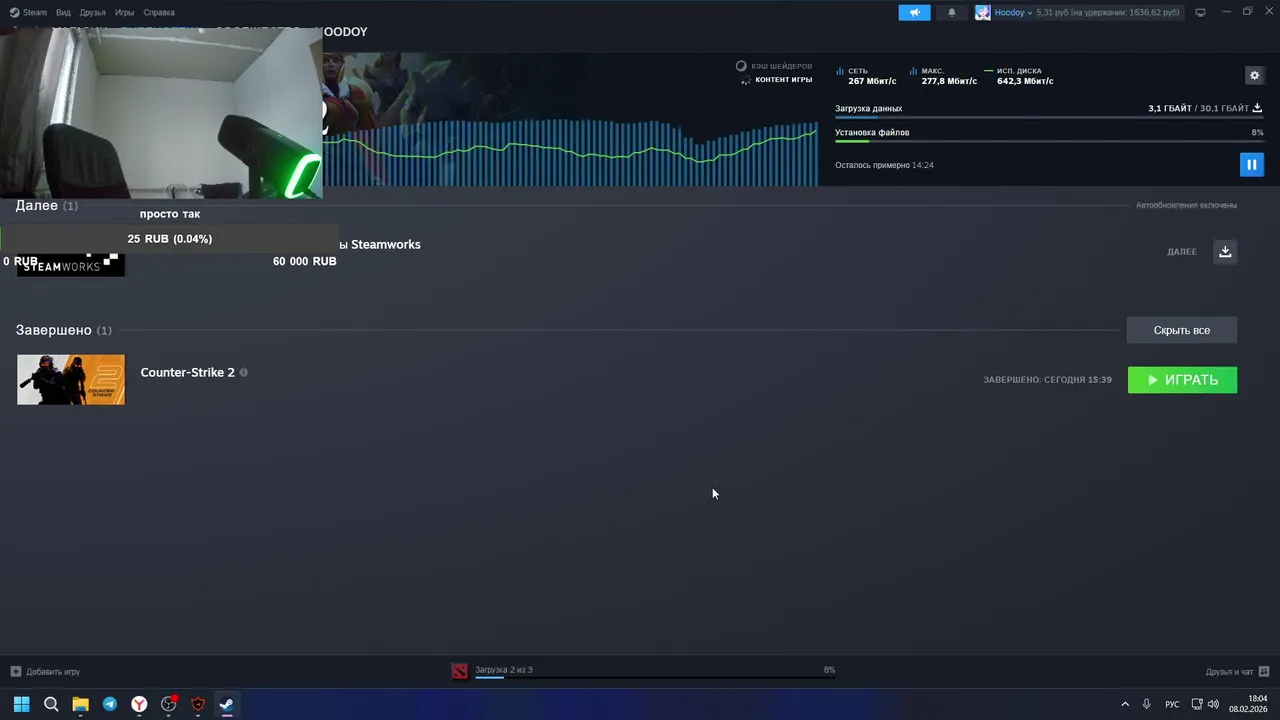Open download settings gear icon

point(1254,75)
